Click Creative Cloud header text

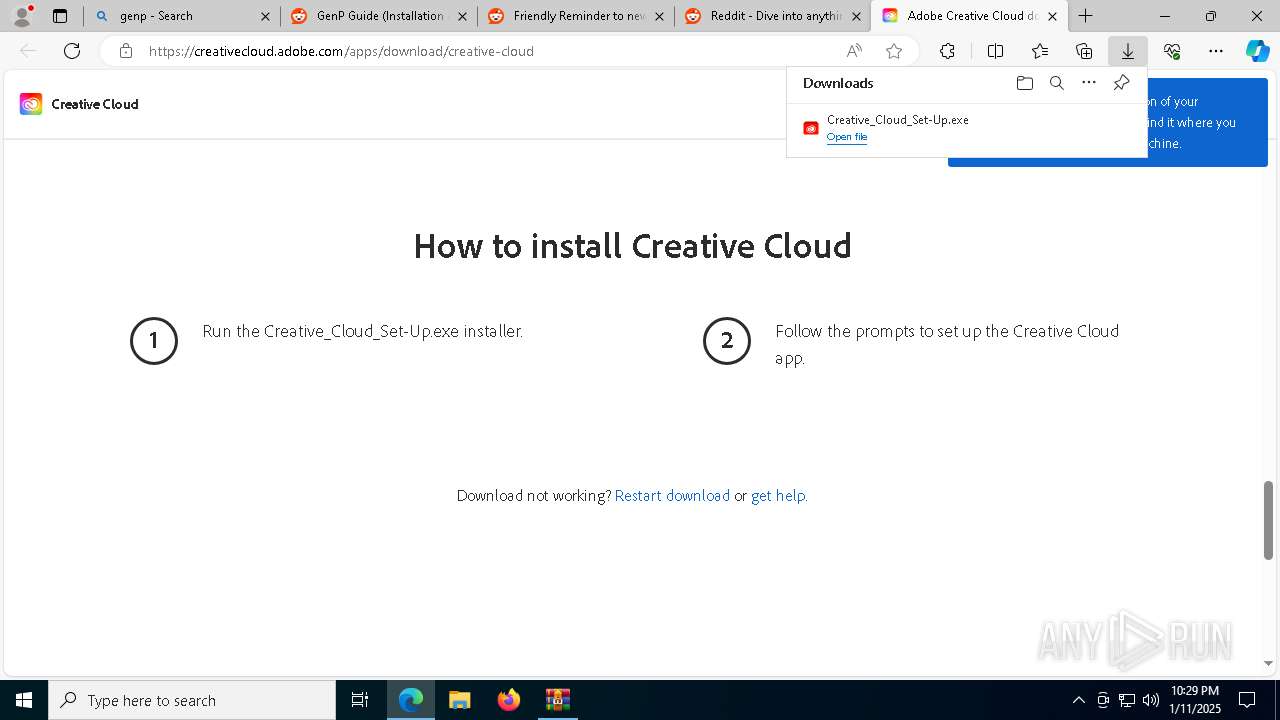[95, 104]
